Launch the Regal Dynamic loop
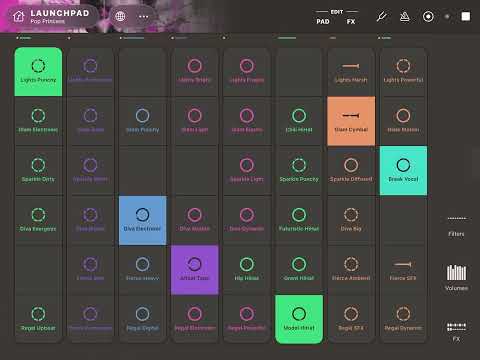Image resolution: width=480 pixels, height=360 pixels. (x=403, y=319)
